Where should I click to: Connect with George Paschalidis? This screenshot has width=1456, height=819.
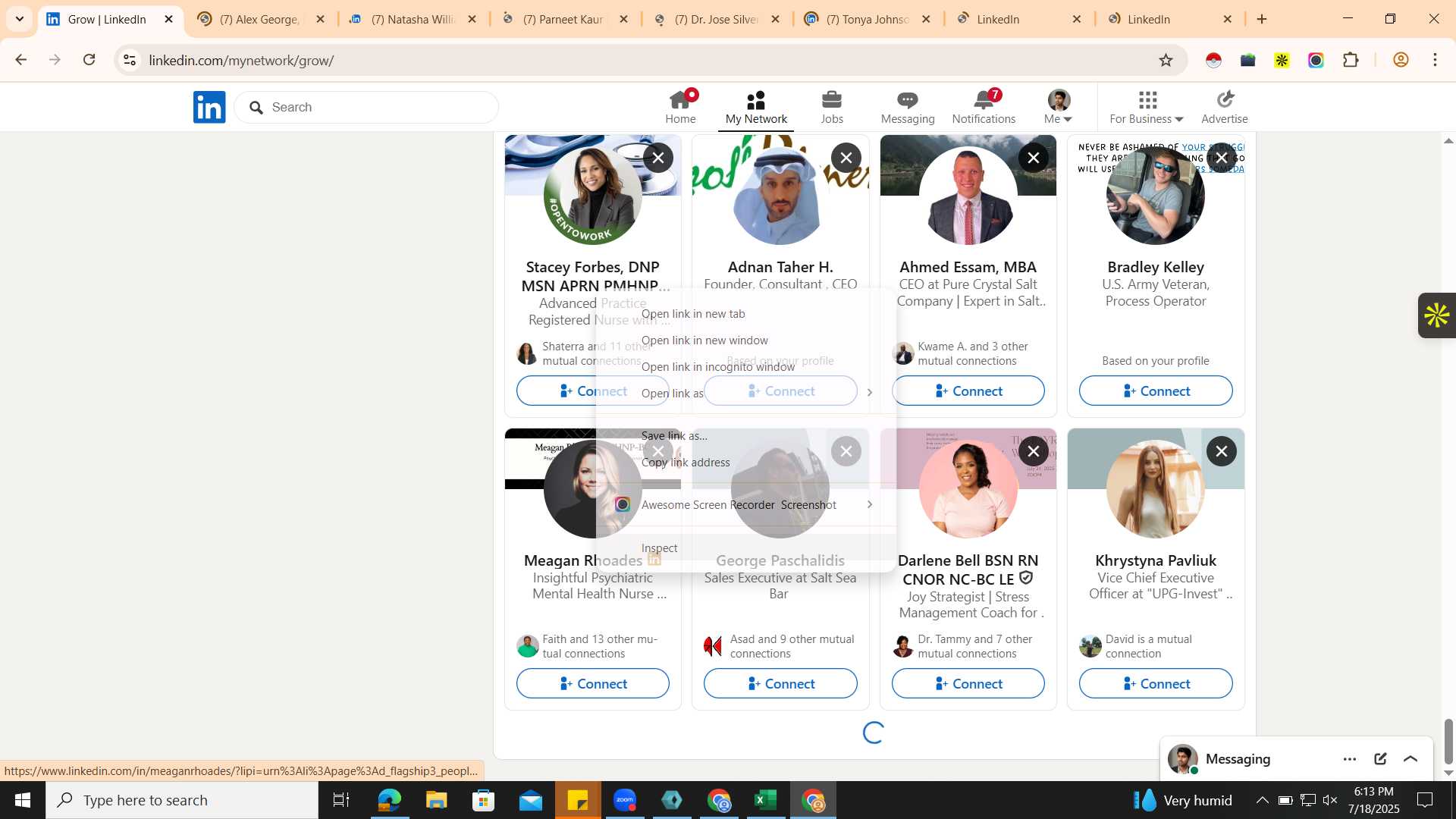coord(780,683)
